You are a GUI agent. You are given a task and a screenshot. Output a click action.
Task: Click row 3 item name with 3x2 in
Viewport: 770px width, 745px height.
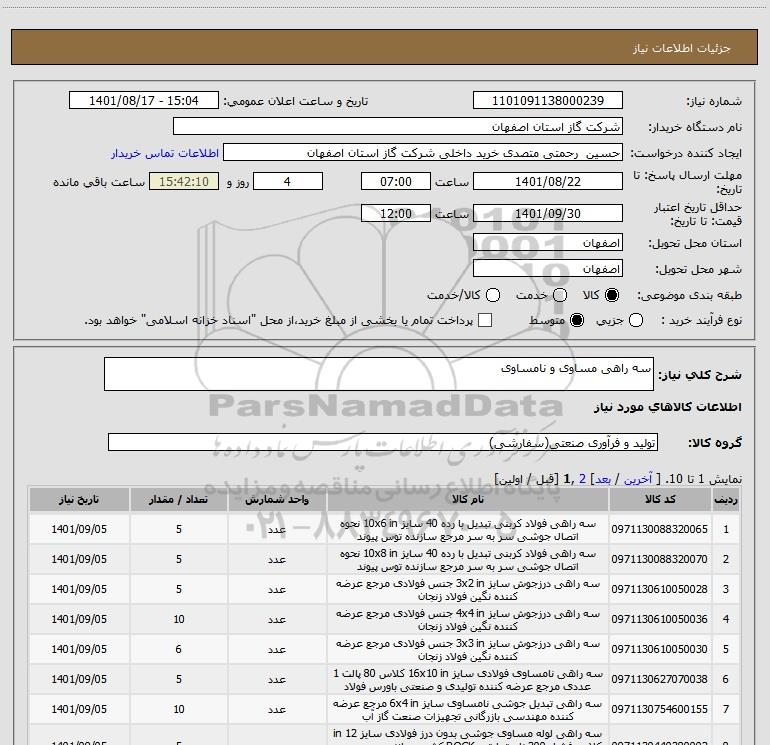[x=468, y=590]
